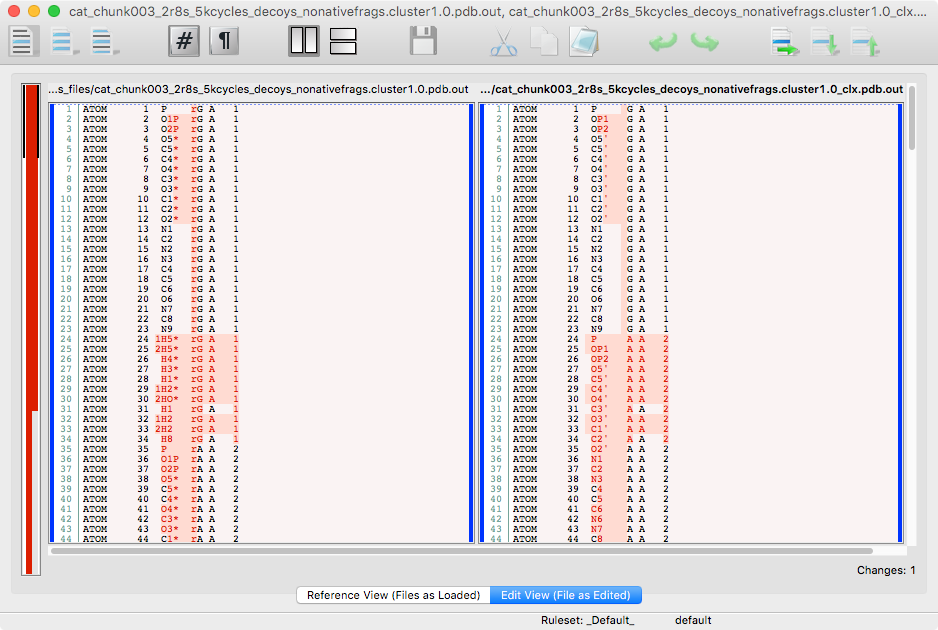Image resolution: width=938 pixels, height=630 pixels.
Task: Toggle whitespace display with the pilcrow button
Action: click(226, 41)
